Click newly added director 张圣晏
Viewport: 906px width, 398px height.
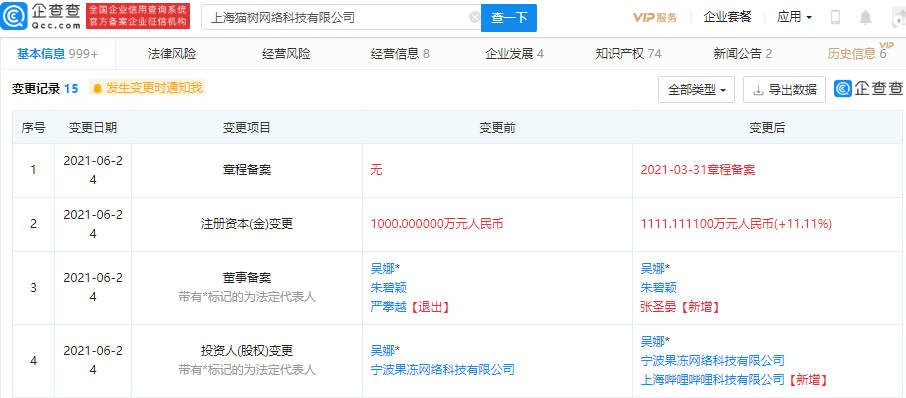(659, 307)
